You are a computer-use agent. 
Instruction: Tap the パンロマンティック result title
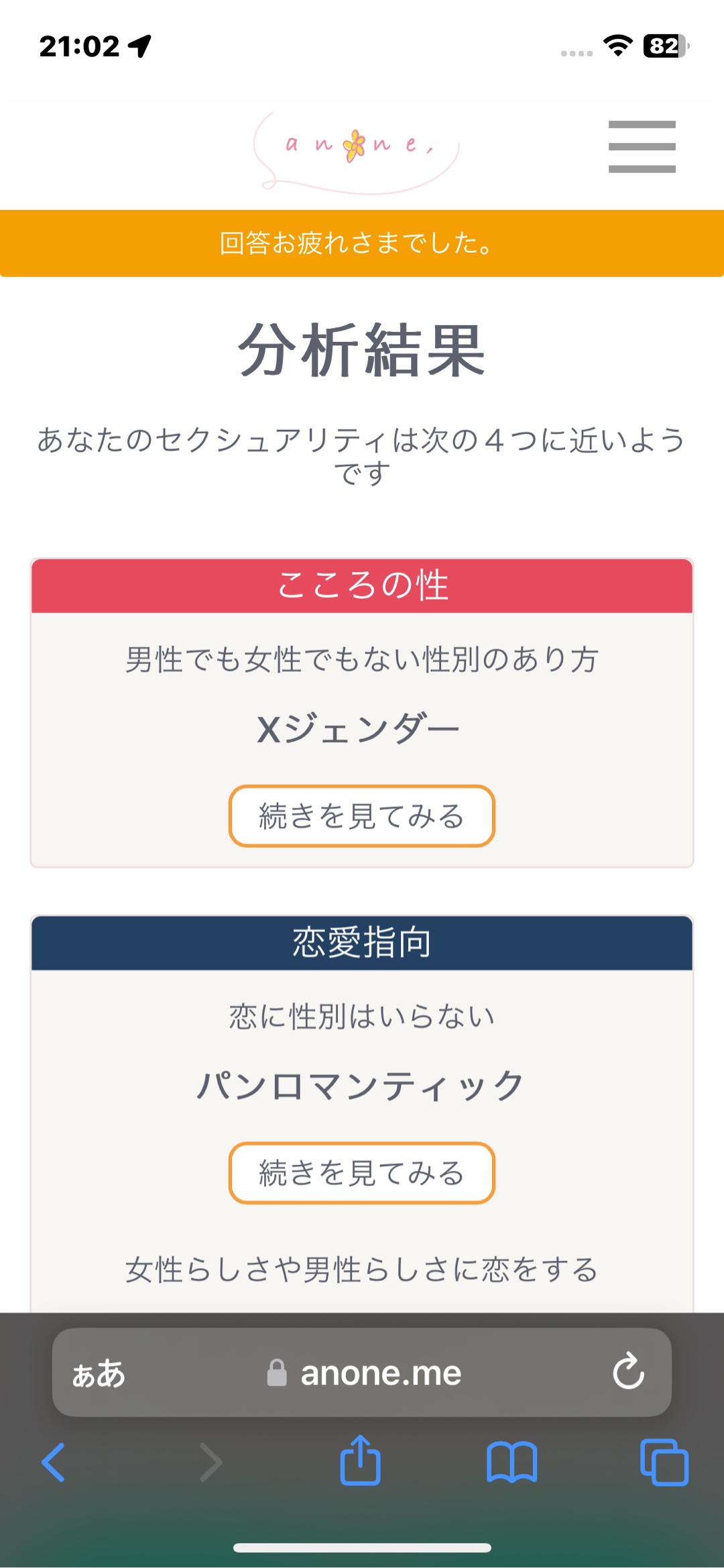click(x=361, y=1086)
